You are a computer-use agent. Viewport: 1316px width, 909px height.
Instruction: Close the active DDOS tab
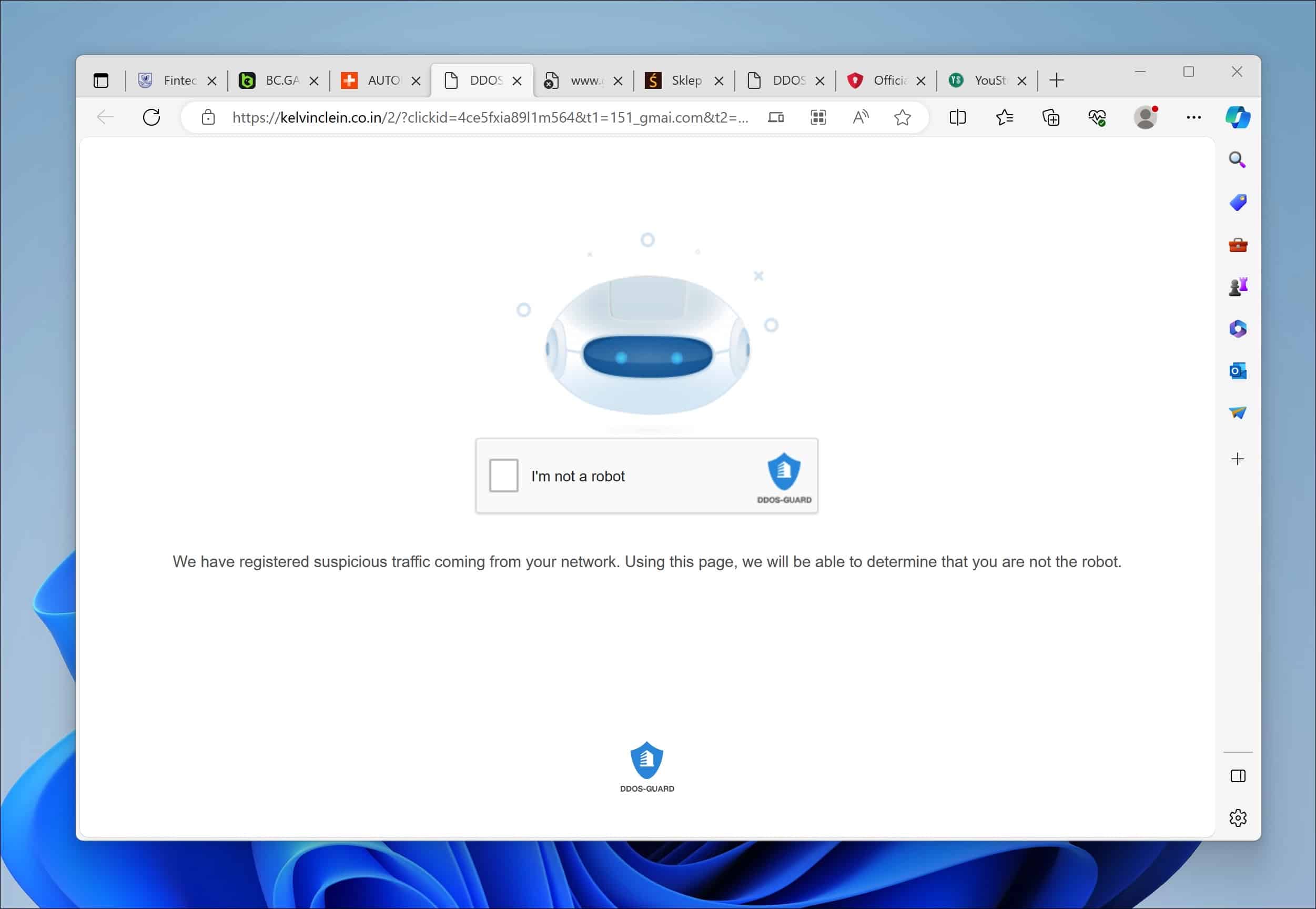(517, 82)
